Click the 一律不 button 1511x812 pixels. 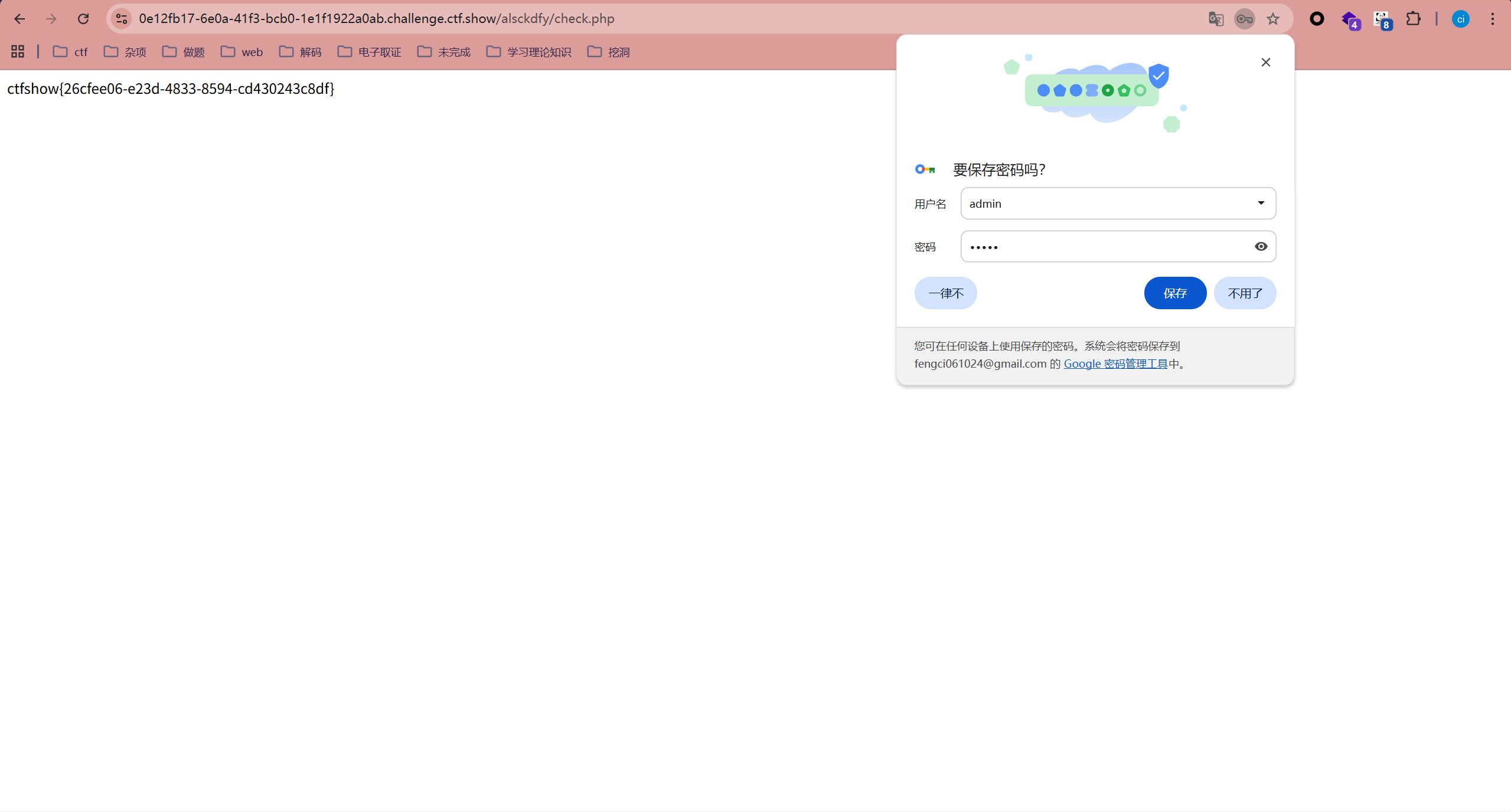[945, 293]
